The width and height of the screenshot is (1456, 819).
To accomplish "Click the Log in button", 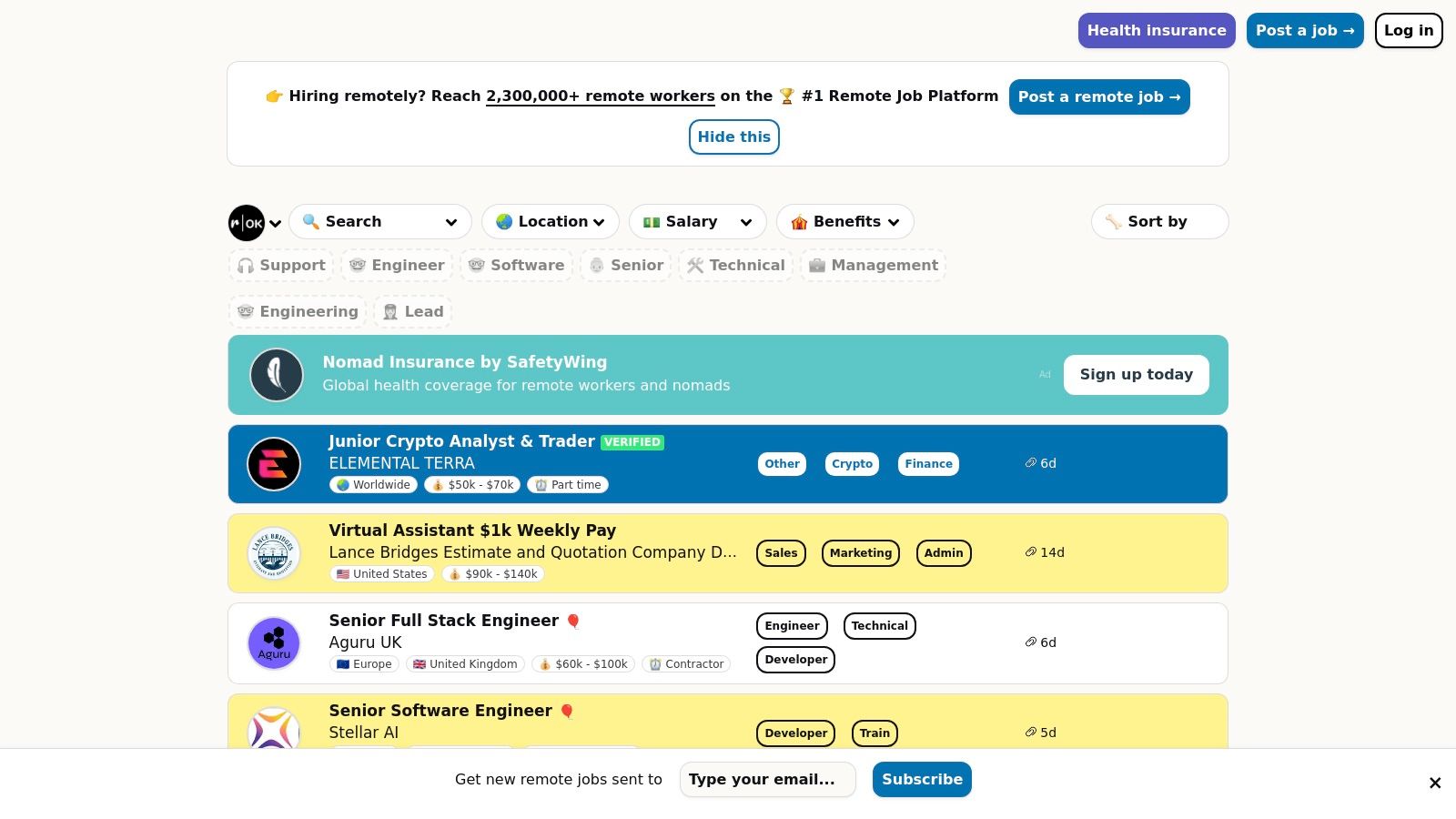I will point(1409,31).
